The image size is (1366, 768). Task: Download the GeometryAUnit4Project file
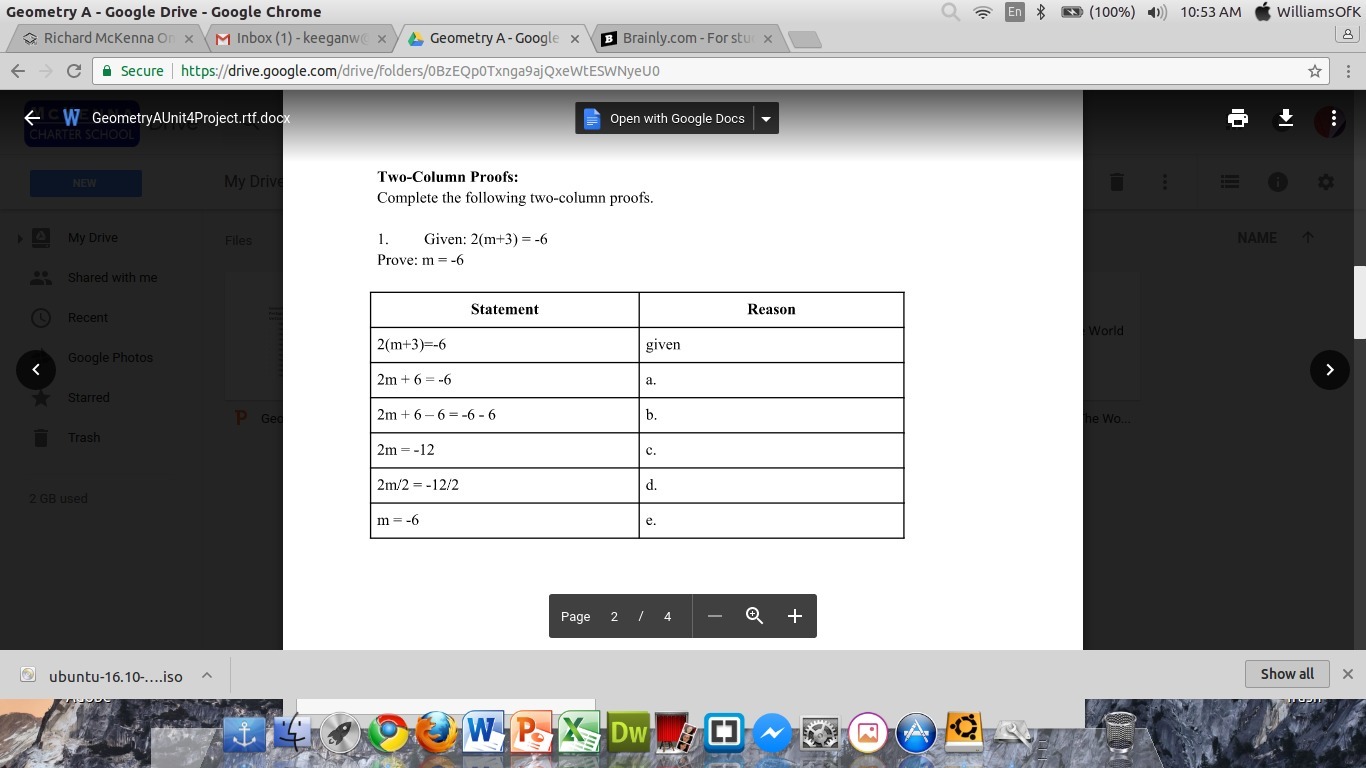point(1286,118)
